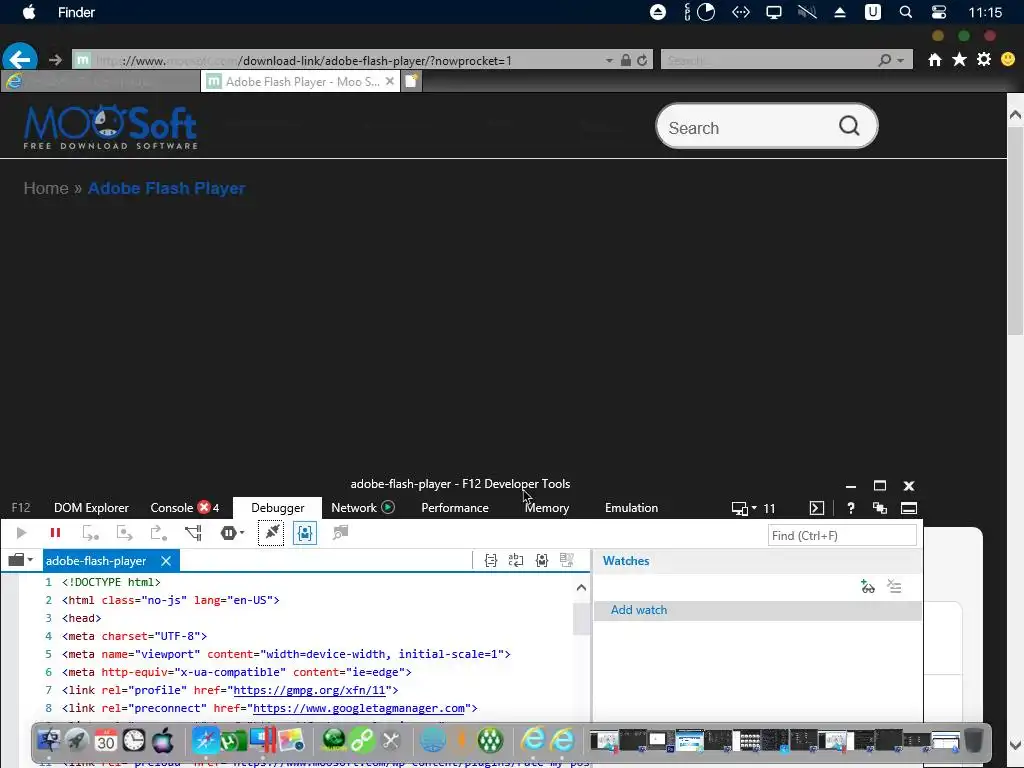Open the file picker folder dropdown

coord(20,560)
